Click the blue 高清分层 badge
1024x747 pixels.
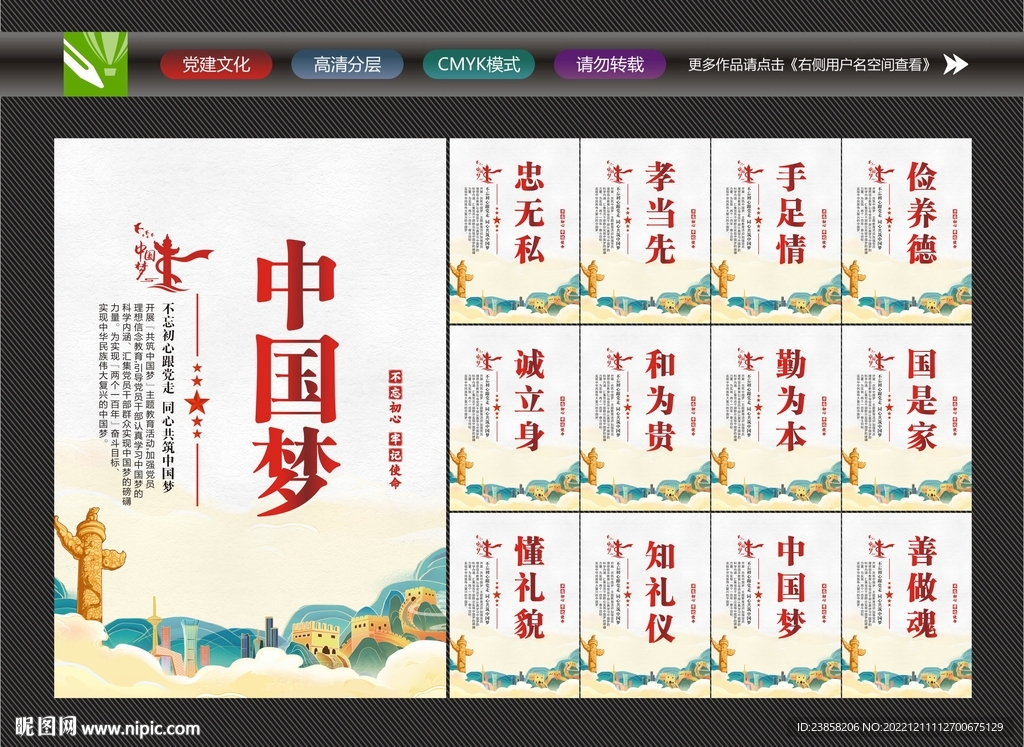coord(345,64)
